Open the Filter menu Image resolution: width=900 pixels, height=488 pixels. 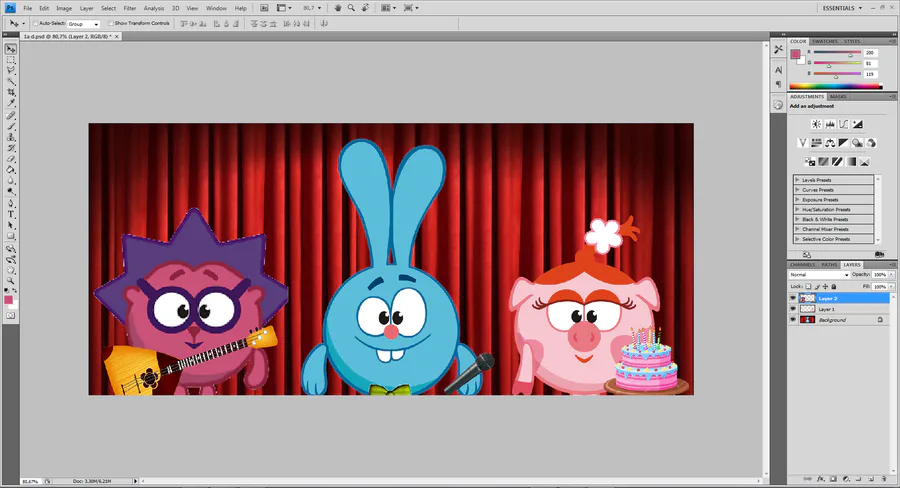(x=130, y=8)
